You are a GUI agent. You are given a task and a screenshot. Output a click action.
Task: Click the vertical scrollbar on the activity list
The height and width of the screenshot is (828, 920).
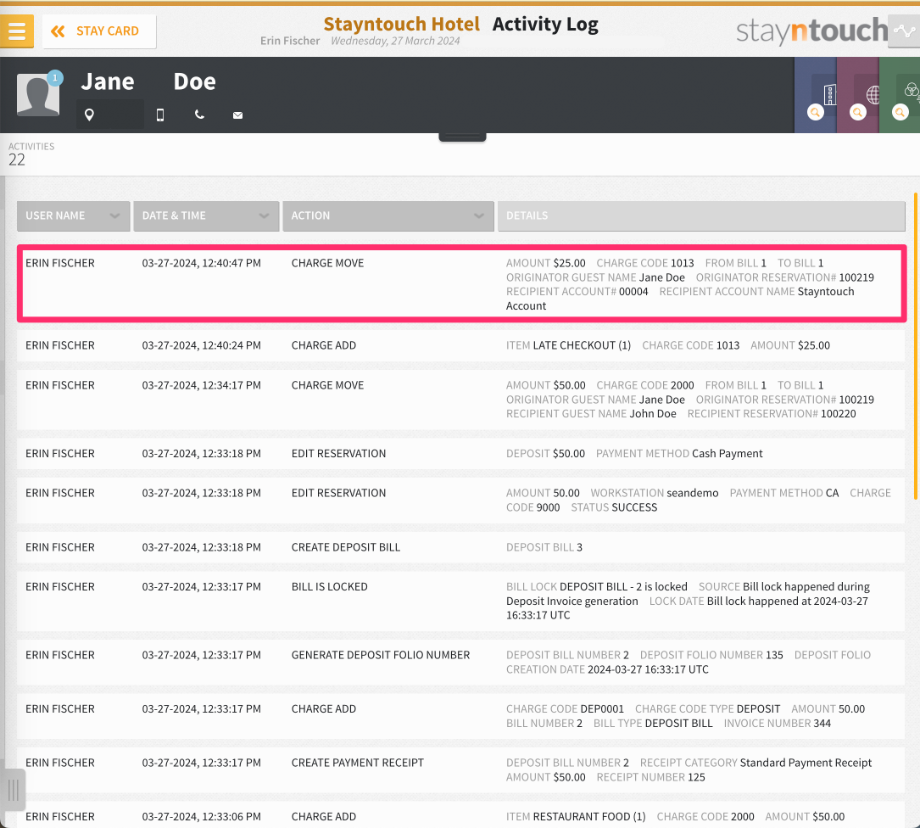click(915, 346)
